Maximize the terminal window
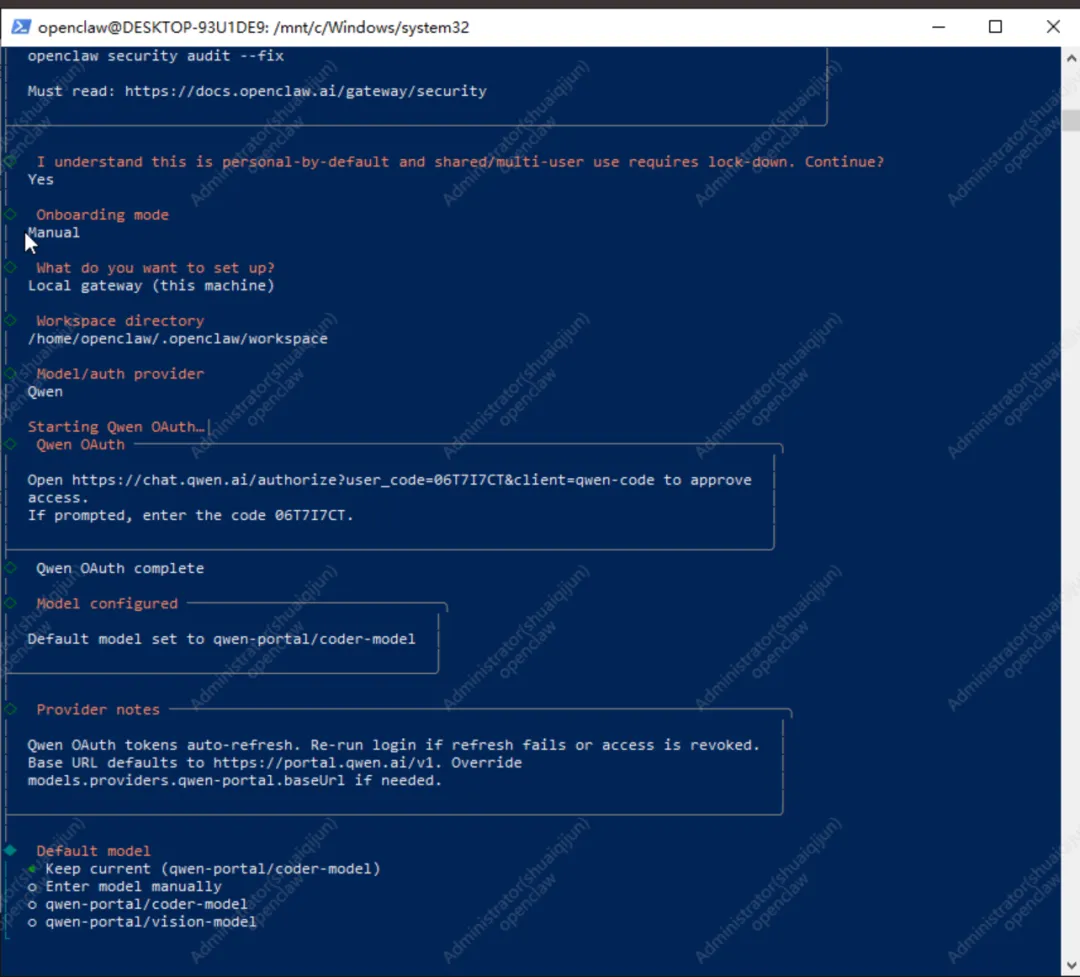The width and height of the screenshot is (1080, 977). click(995, 27)
